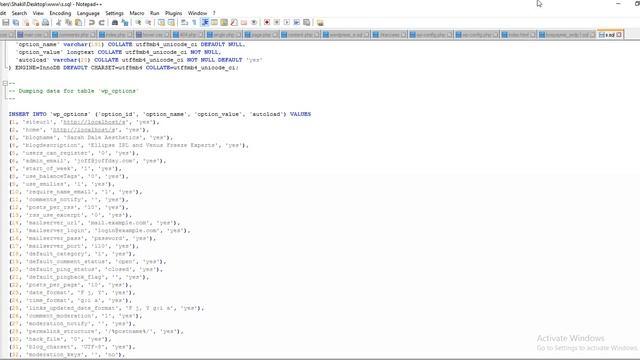This screenshot has height=360, width=640.
Task: Toggle the file Monitoring eye icon
Action: tap(254, 22)
